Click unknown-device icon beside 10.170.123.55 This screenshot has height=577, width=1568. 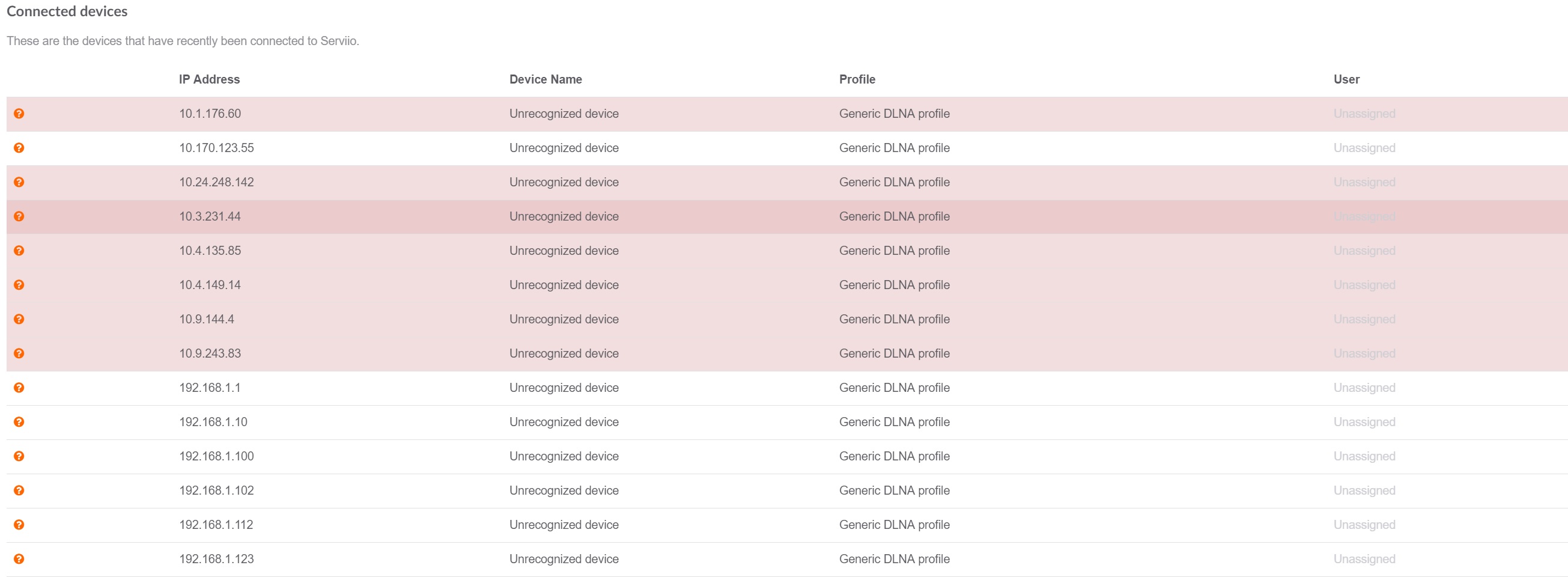(x=19, y=147)
